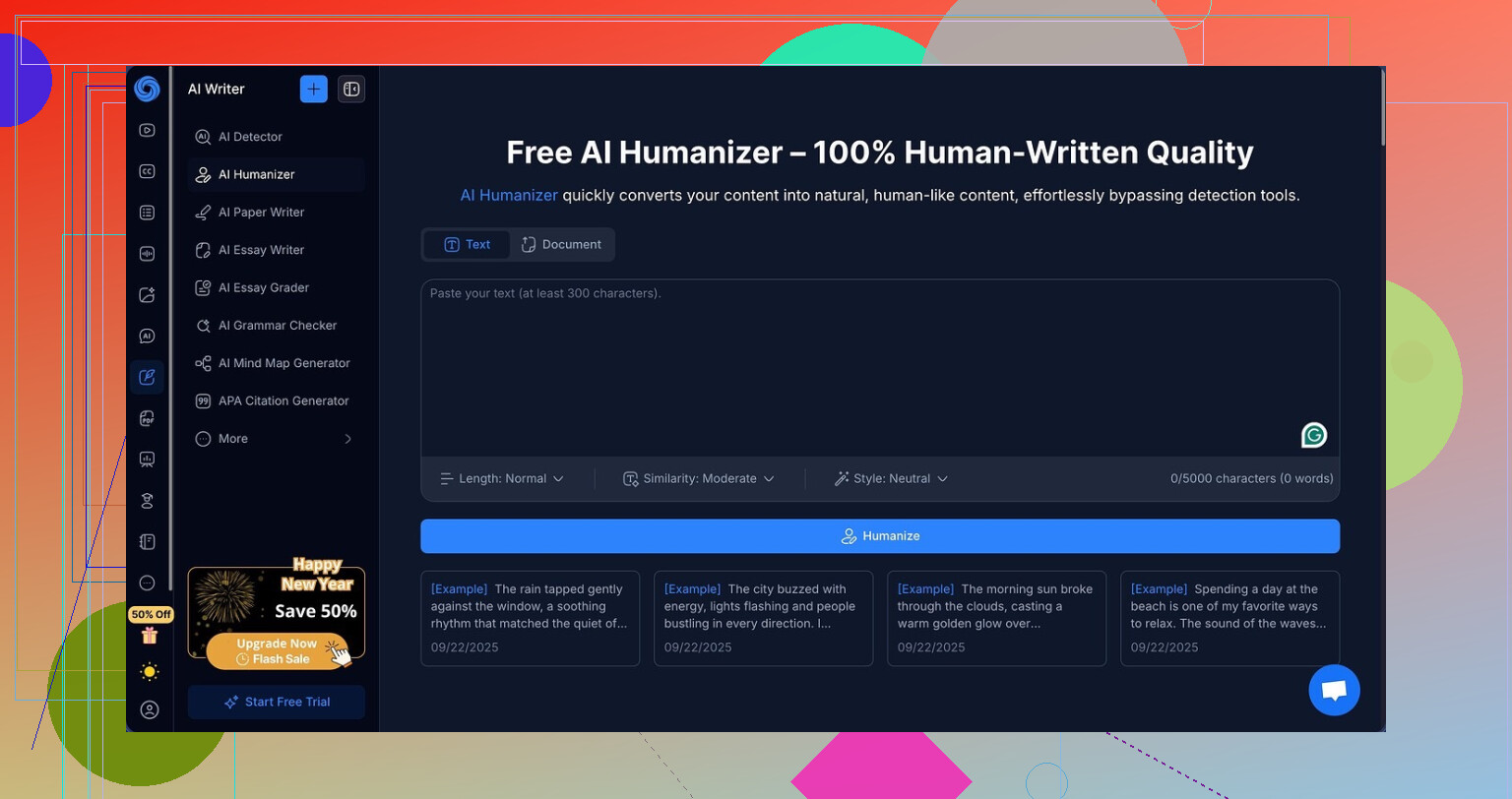This screenshot has height=799, width=1512.
Task: Start your free trial
Action: (x=276, y=702)
